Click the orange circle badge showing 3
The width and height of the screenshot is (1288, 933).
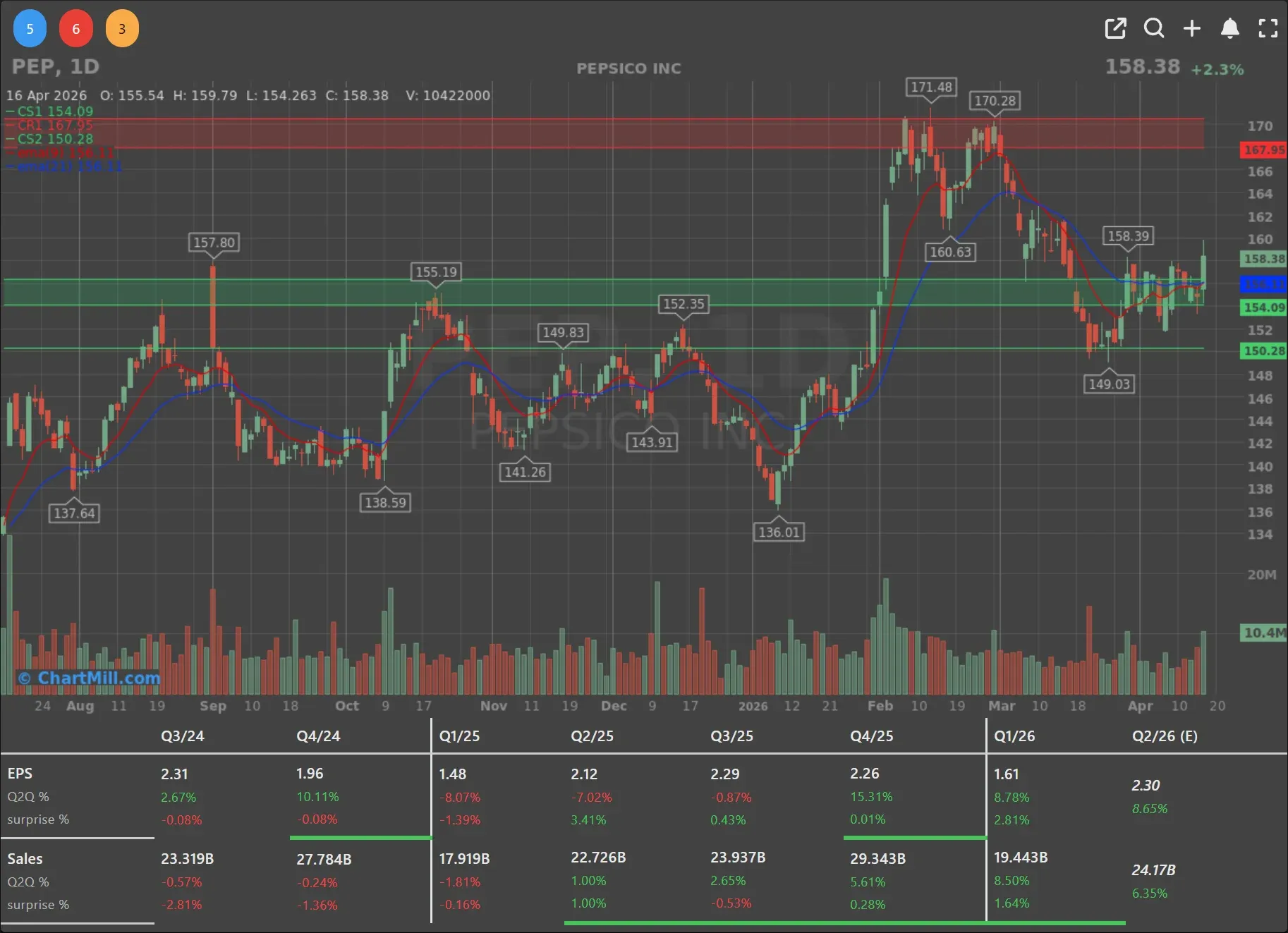click(x=122, y=29)
